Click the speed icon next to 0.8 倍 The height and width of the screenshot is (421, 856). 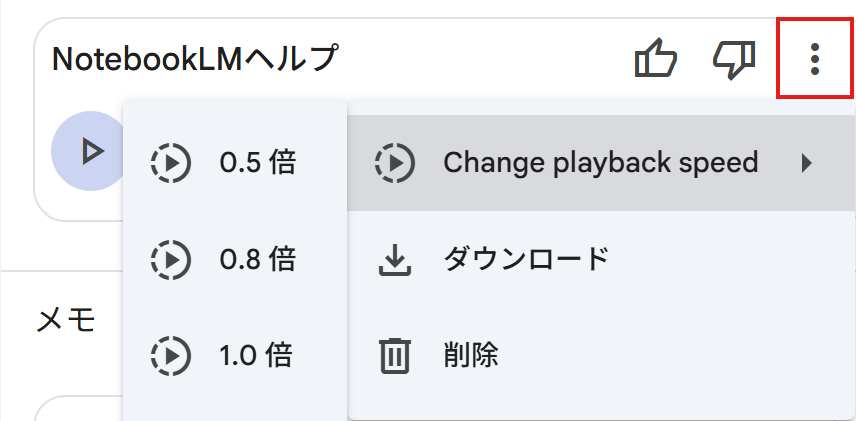point(171,259)
